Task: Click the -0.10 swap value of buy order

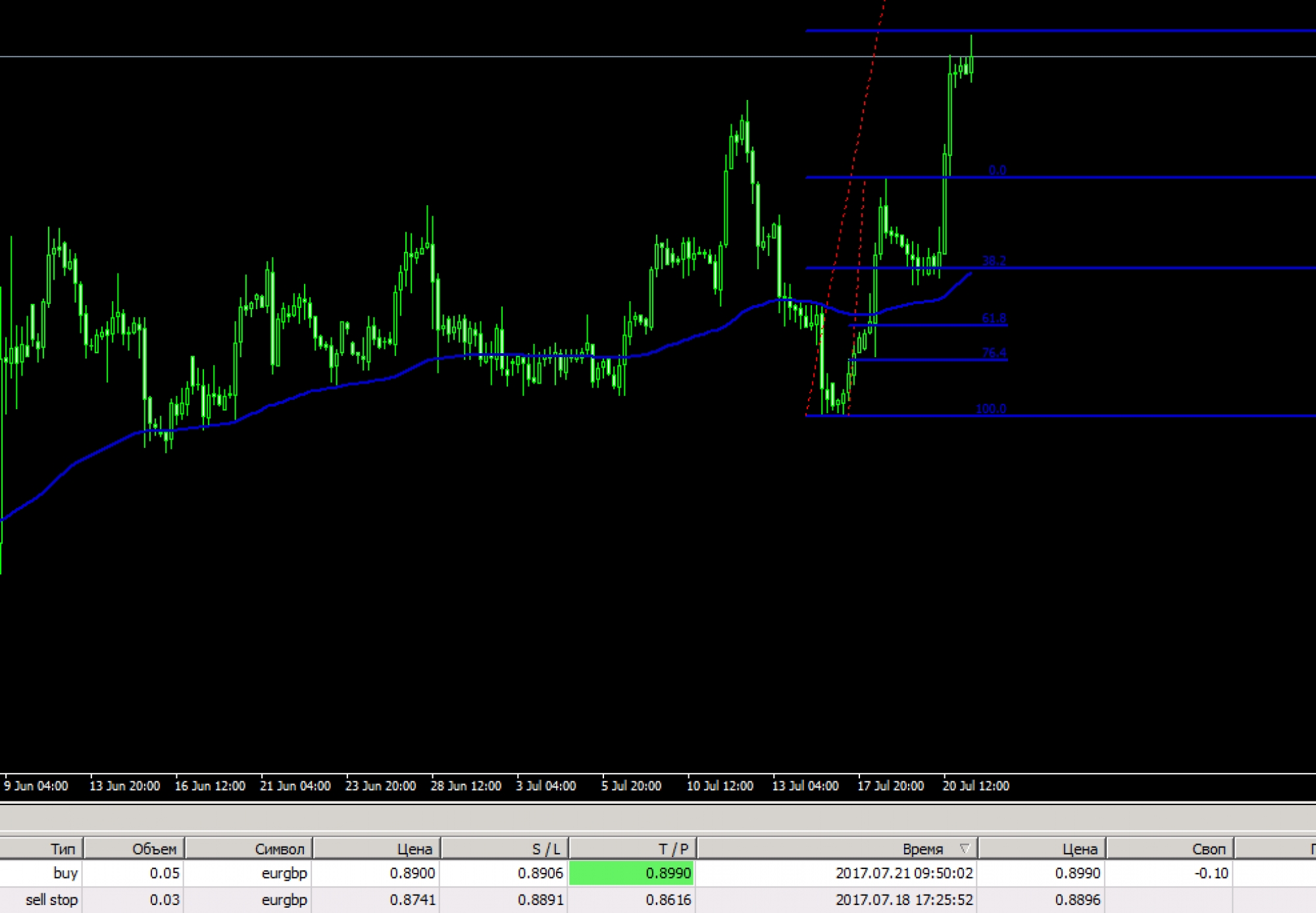Action: (1211, 873)
